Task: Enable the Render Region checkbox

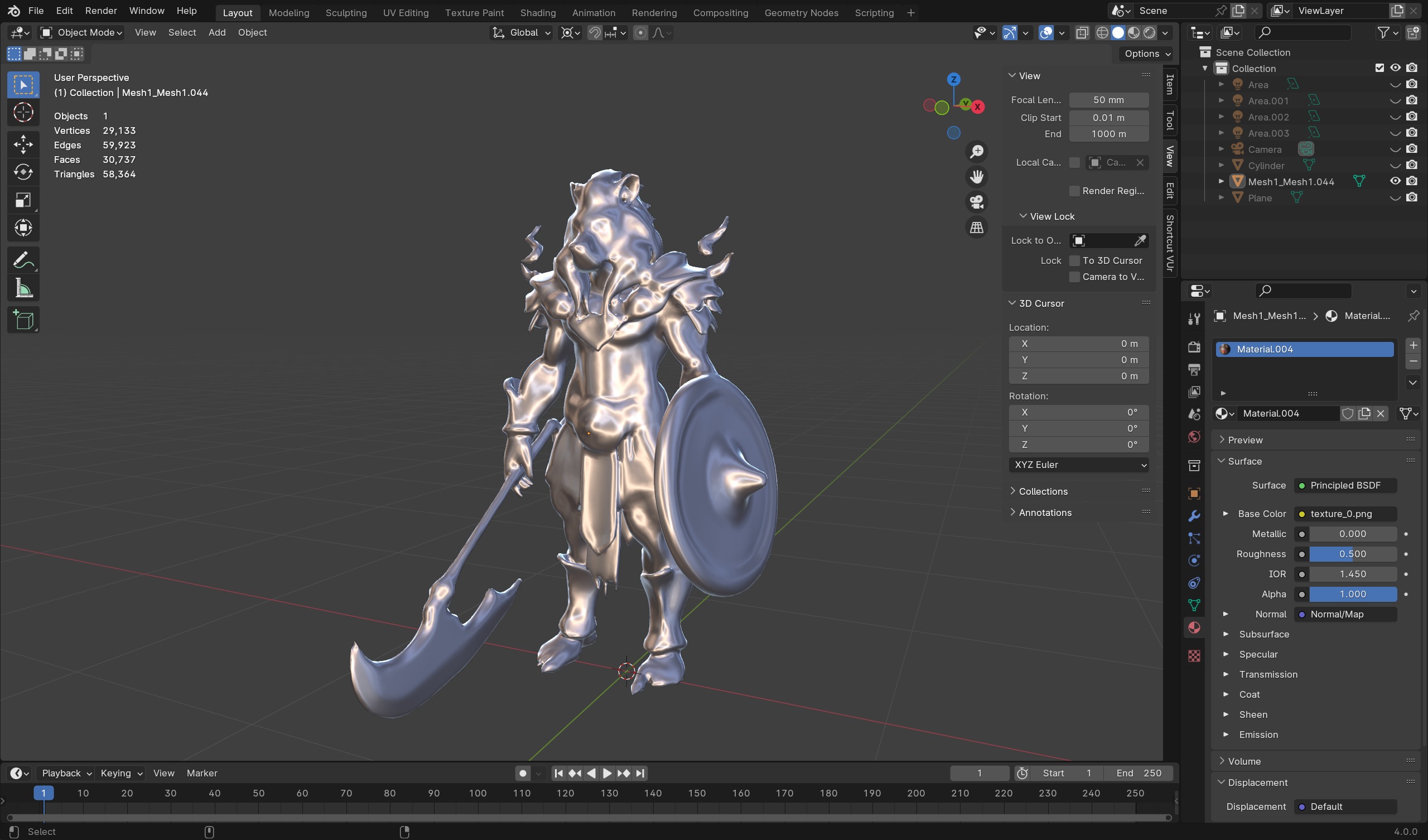Action: click(1074, 191)
